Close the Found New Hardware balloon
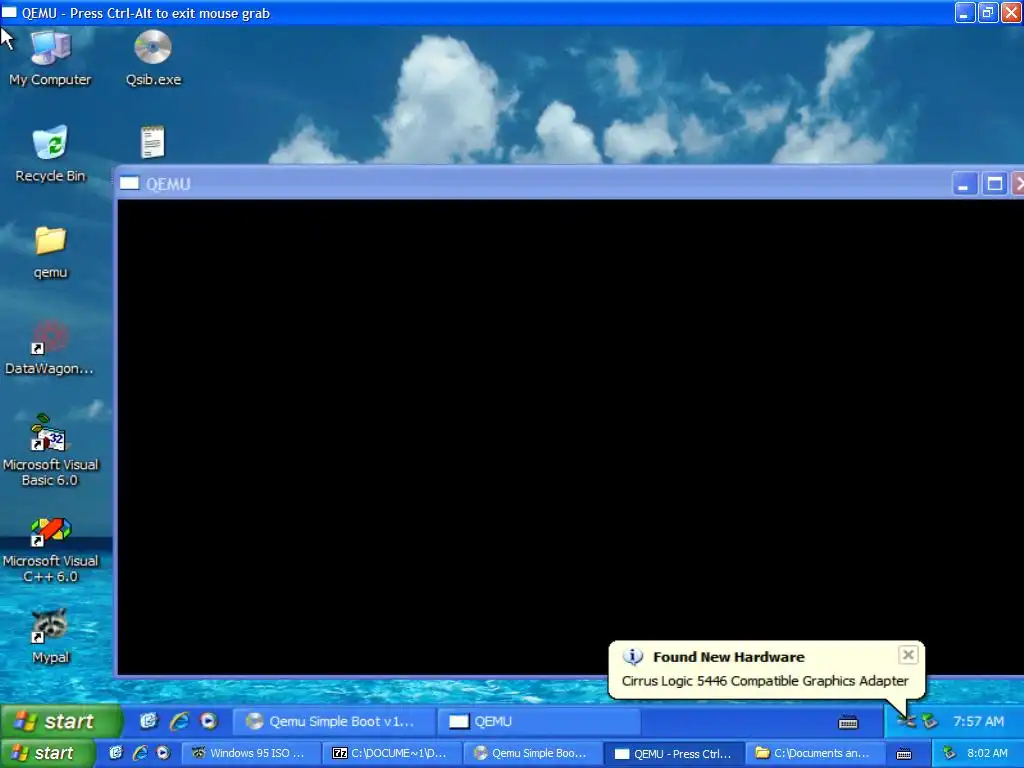Screen dimensions: 1024x768 [x=908, y=655]
